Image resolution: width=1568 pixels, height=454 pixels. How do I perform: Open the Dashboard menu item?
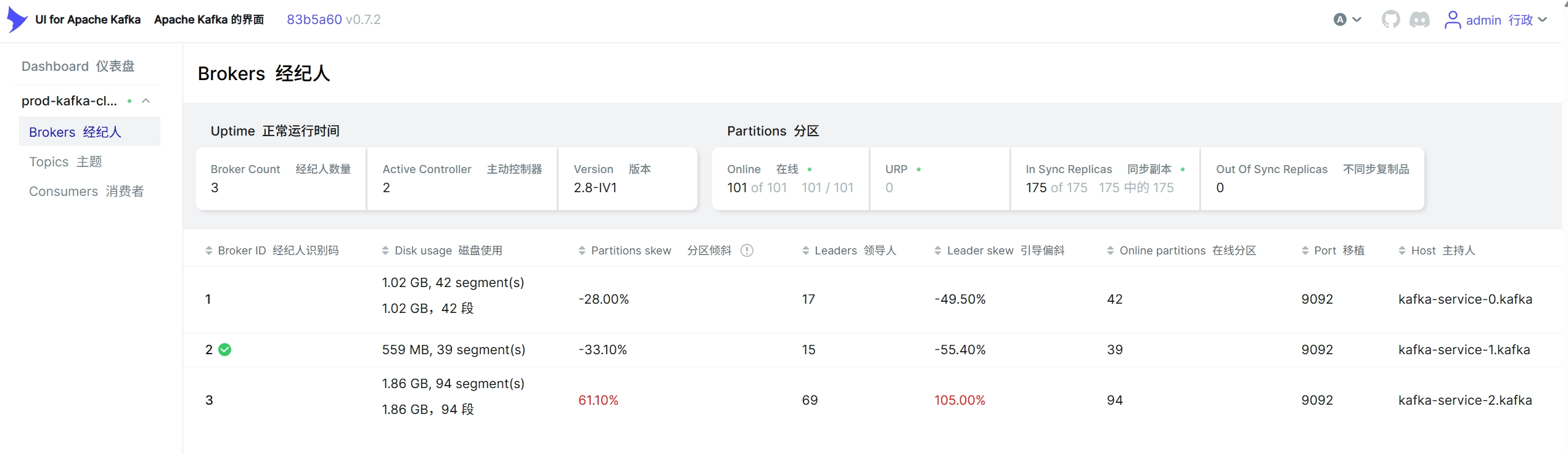click(x=78, y=66)
